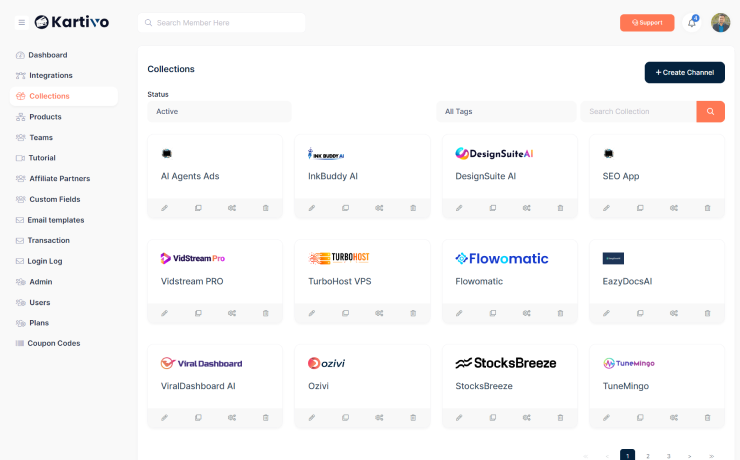This screenshot has width=740, height=460.
Task: Delete the TurboHost VPS collection
Action: click(413, 313)
